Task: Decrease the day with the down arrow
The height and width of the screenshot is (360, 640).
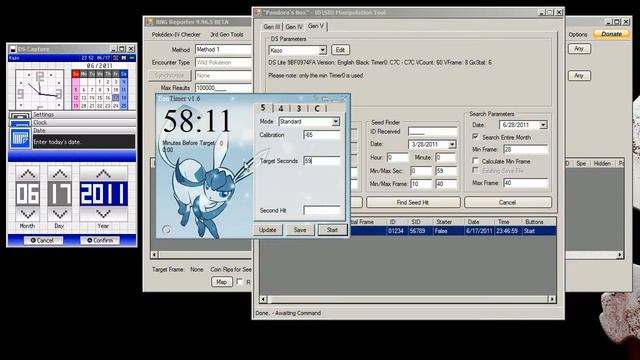Action: (x=60, y=214)
